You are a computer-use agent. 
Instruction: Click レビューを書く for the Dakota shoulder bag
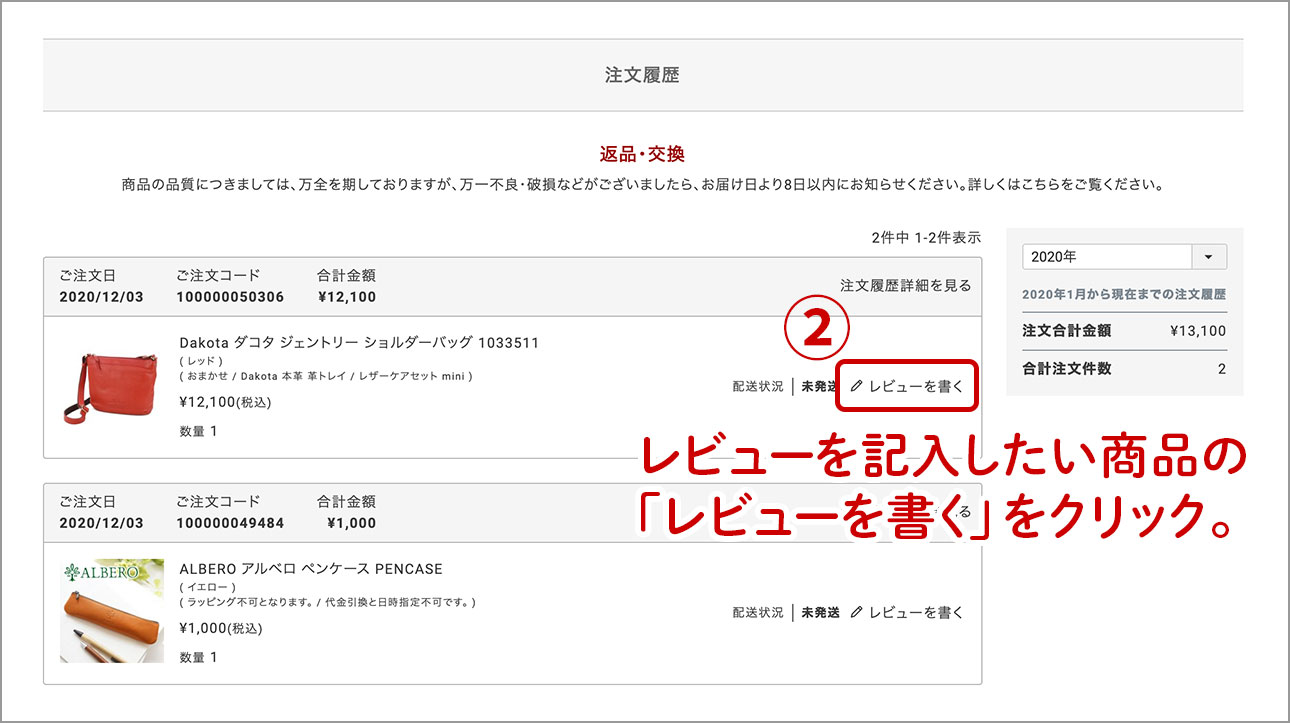[915, 384]
